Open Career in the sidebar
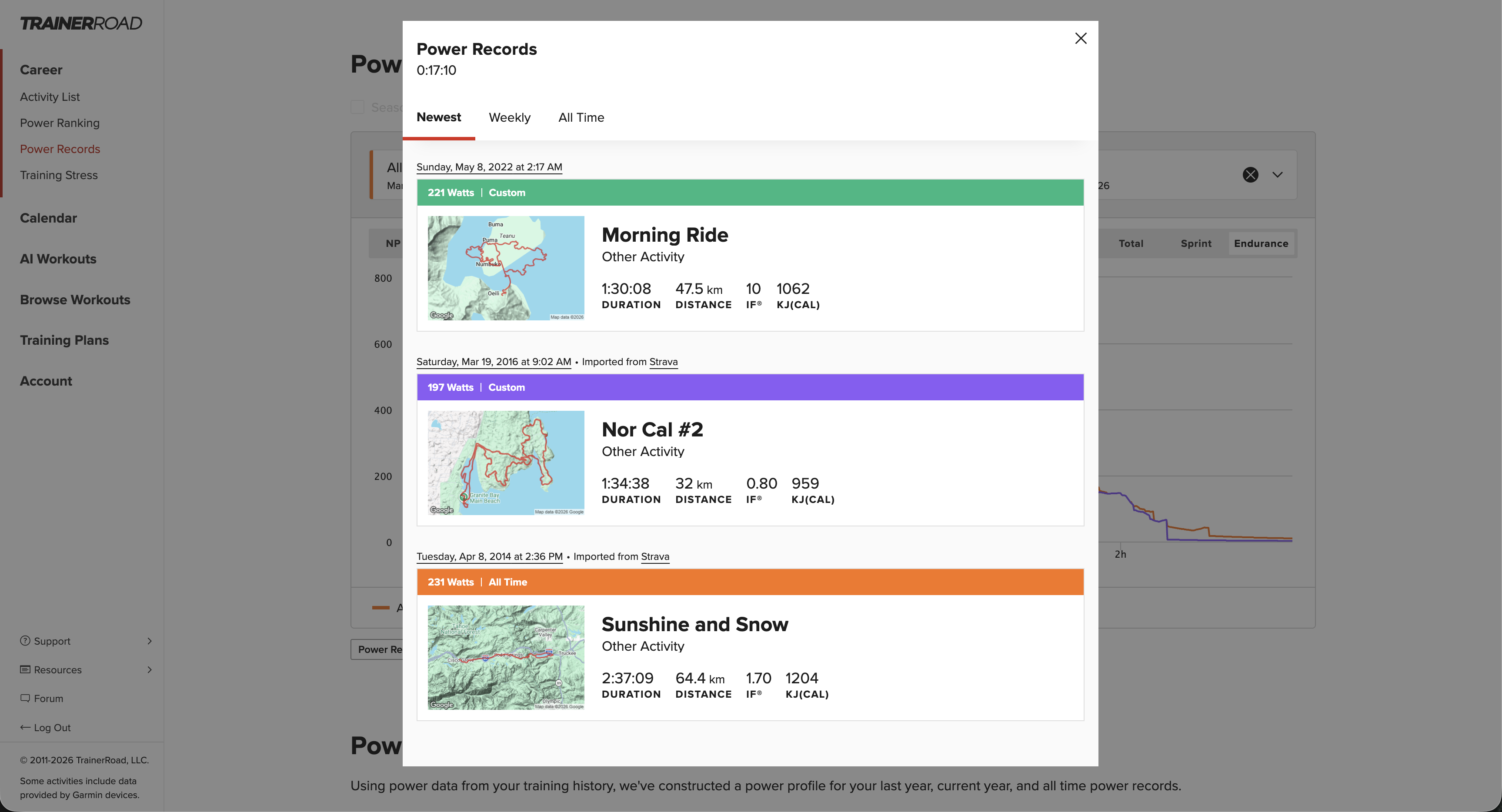Image resolution: width=1502 pixels, height=812 pixels. (41, 70)
